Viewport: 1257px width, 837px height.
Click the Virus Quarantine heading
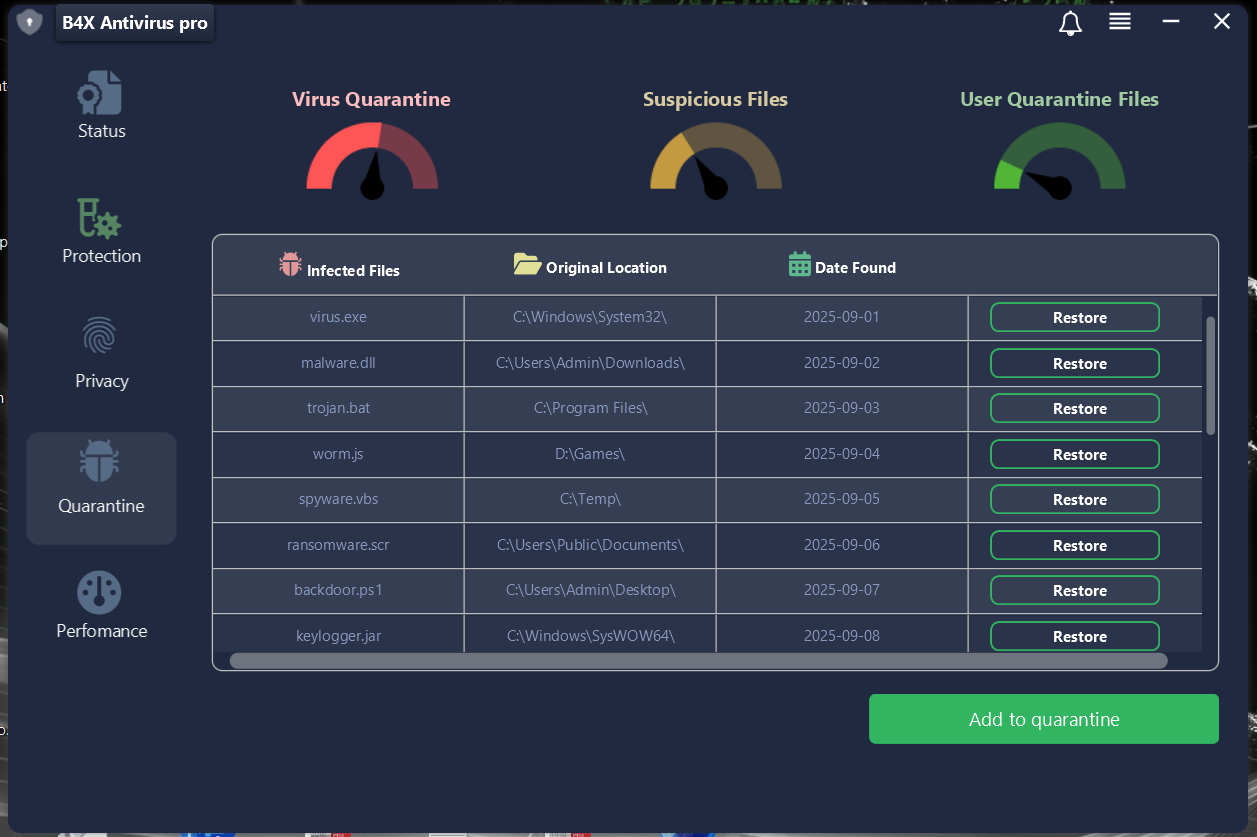click(x=371, y=100)
